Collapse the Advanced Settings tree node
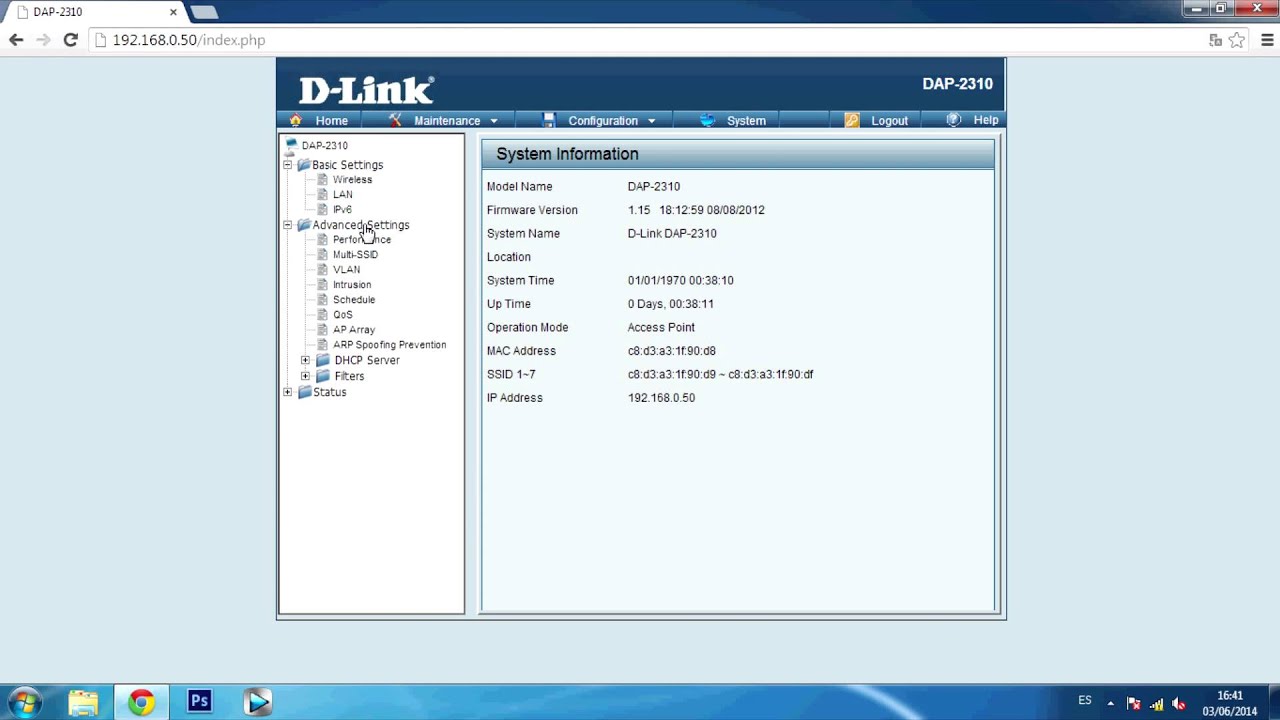Screen dimensions: 1280x720 point(288,225)
